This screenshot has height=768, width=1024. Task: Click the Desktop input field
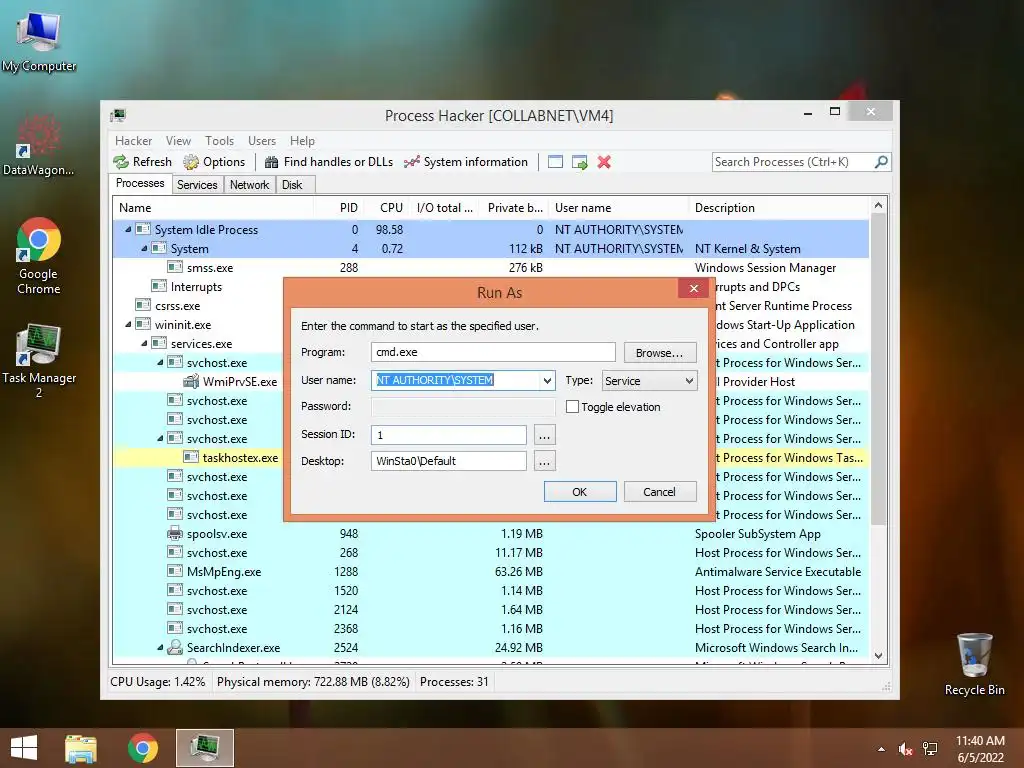coord(449,461)
